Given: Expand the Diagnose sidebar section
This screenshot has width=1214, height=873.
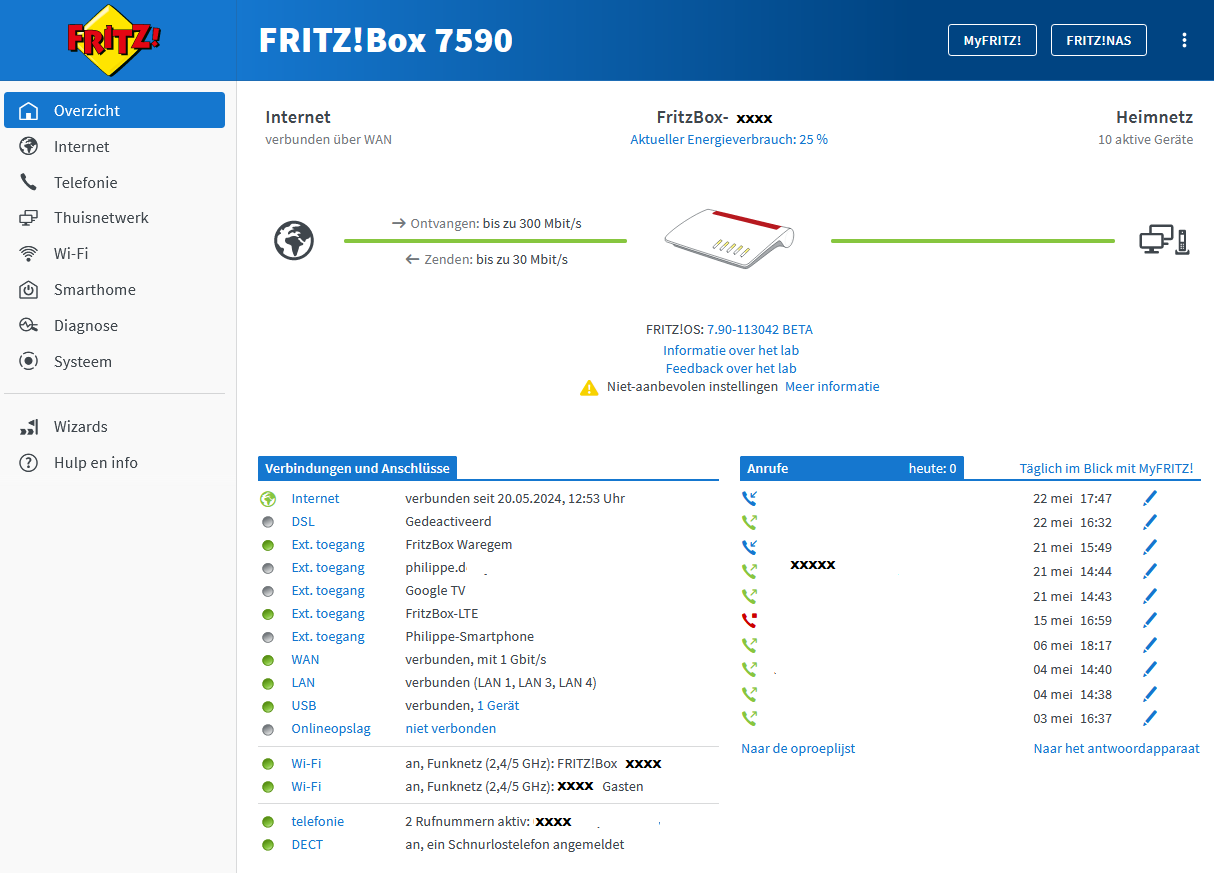Looking at the screenshot, I should tap(85, 326).
